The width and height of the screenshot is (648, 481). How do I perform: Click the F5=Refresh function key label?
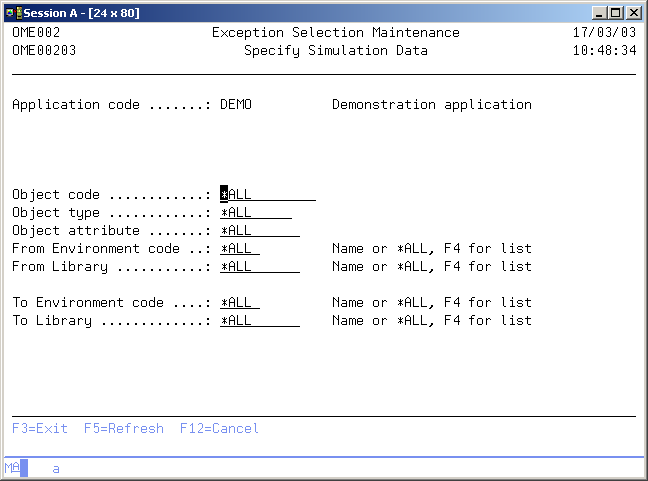pos(121,429)
